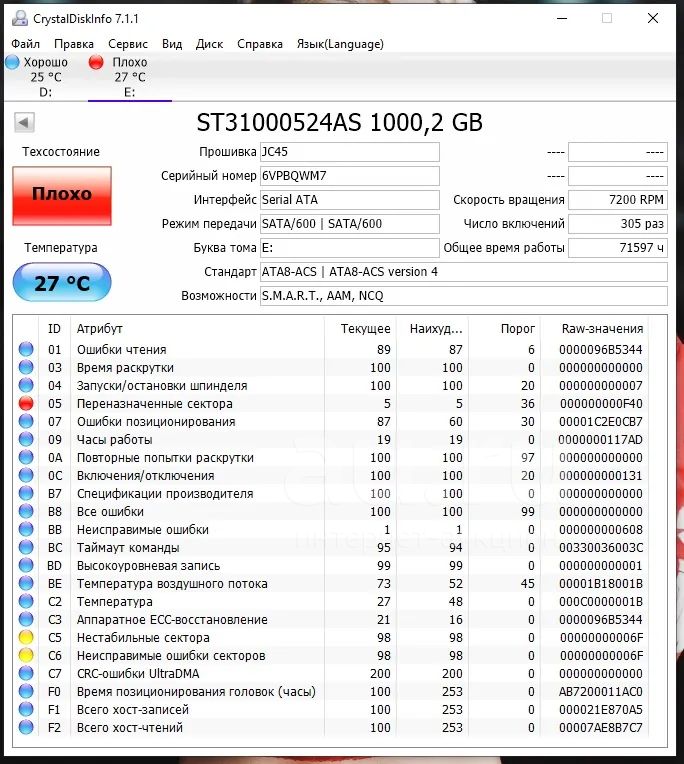This screenshot has width=684, height=764.
Task: Click red status icon of Переназначенные сектора row
Action: [x=26, y=403]
